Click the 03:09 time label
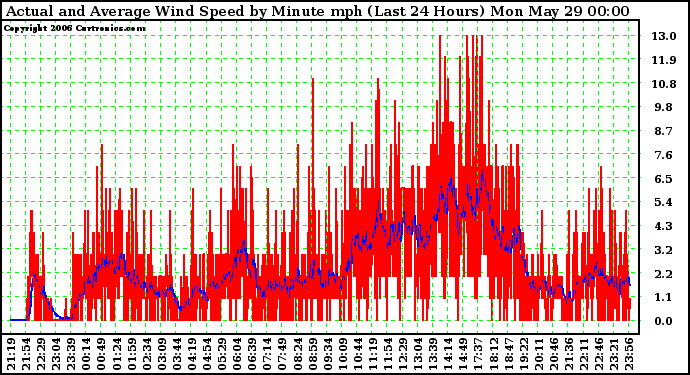 162,354
